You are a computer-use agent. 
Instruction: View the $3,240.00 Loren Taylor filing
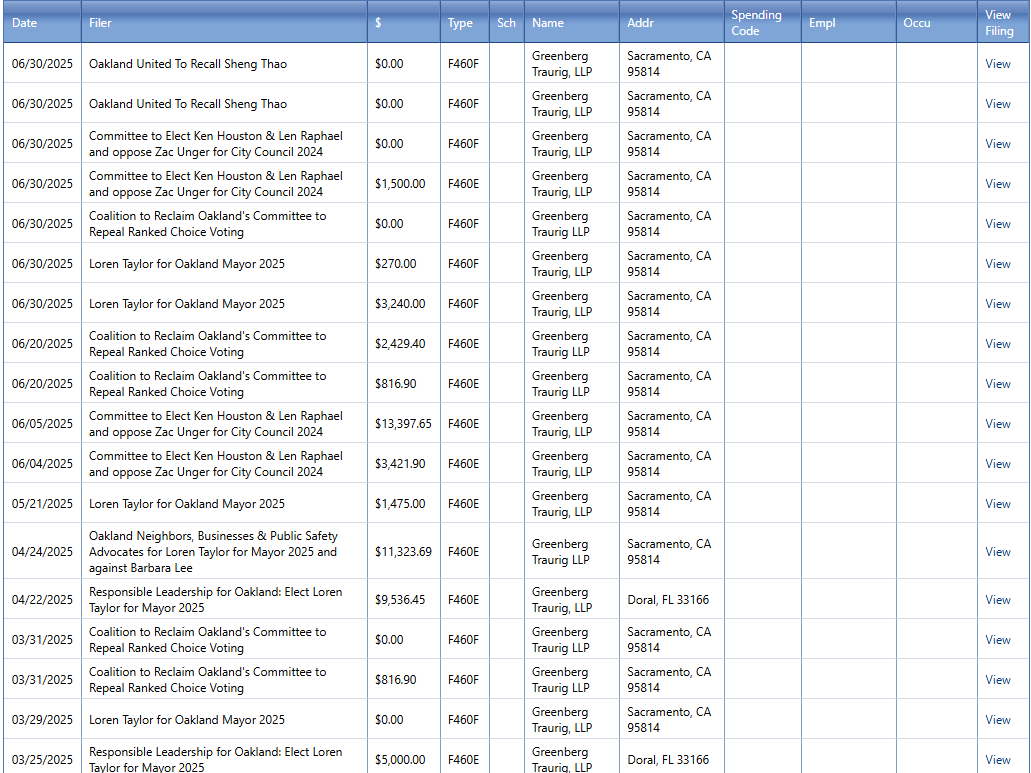click(997, 304)
